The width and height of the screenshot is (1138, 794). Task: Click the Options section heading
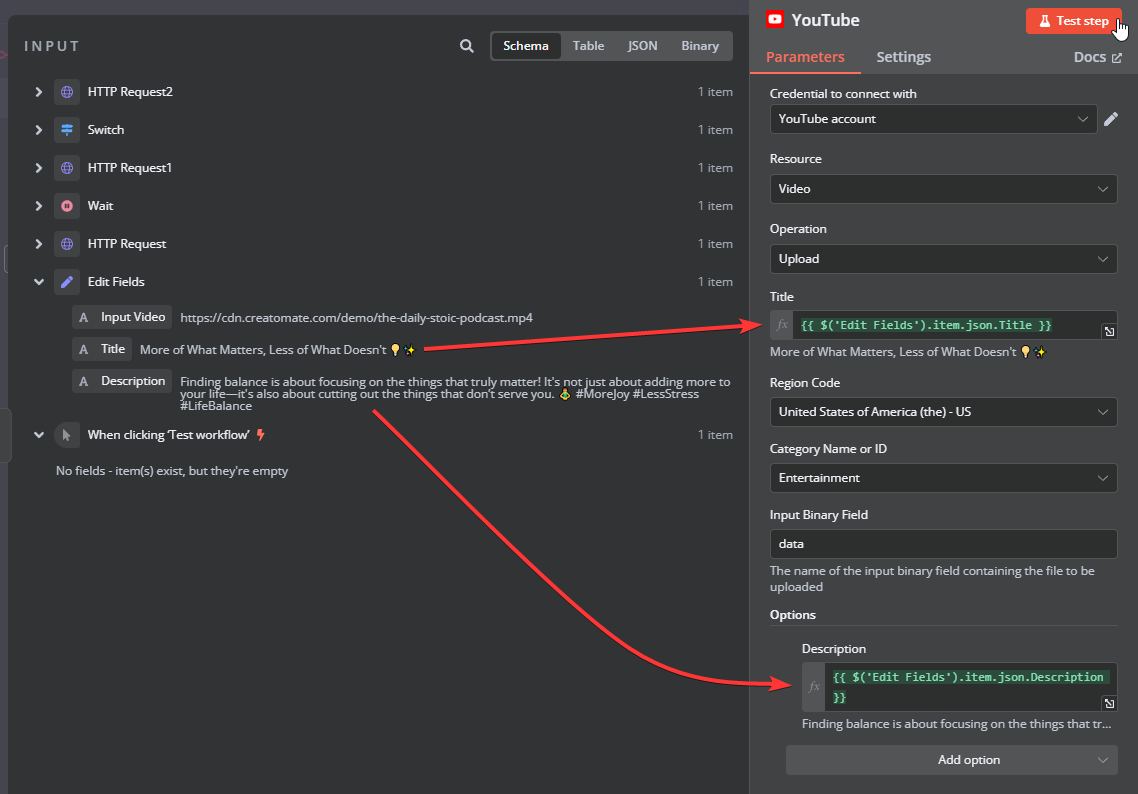click(x=793, y=615)
